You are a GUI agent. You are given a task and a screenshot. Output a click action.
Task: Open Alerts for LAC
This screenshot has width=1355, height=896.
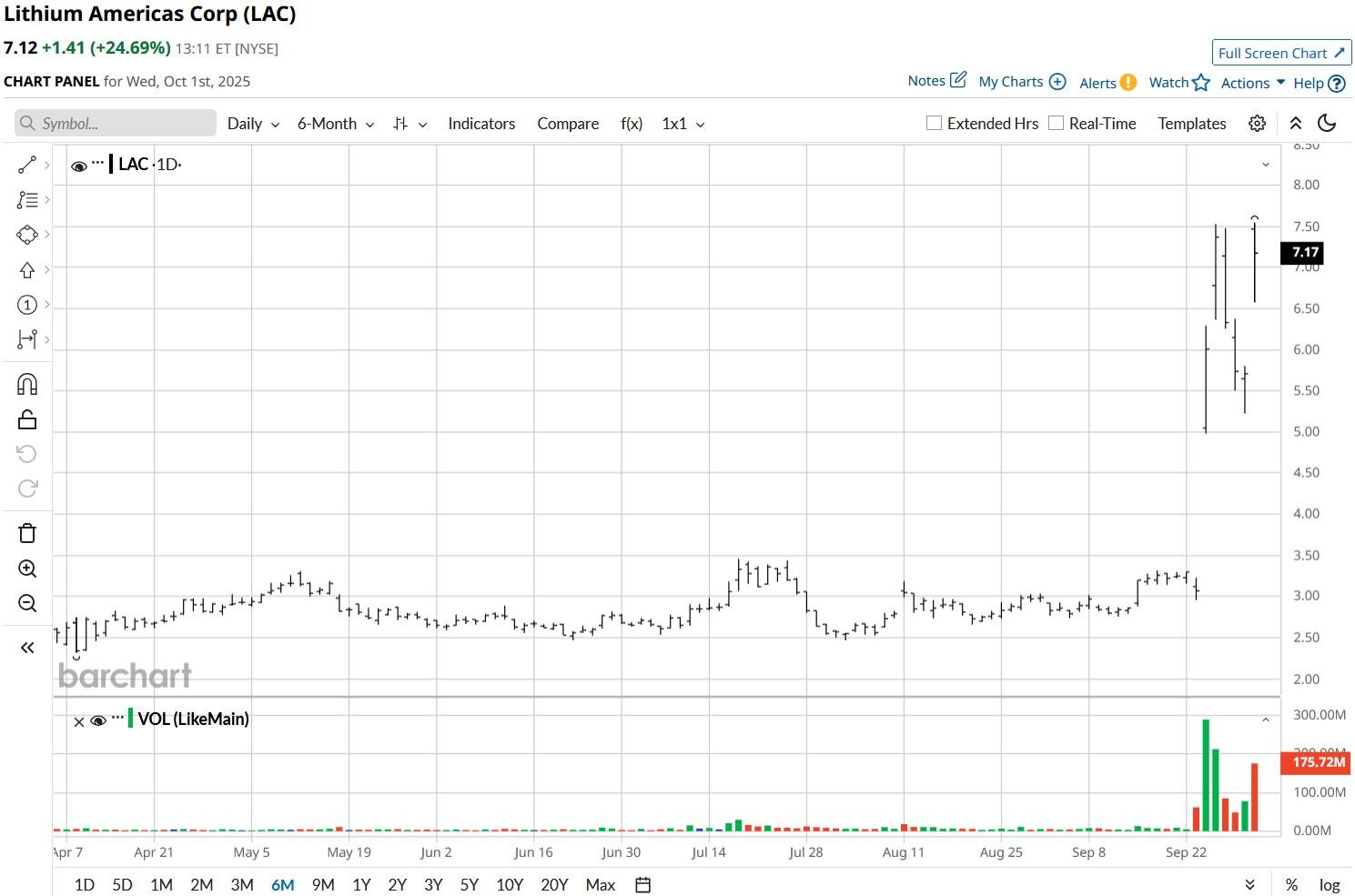1107,83
